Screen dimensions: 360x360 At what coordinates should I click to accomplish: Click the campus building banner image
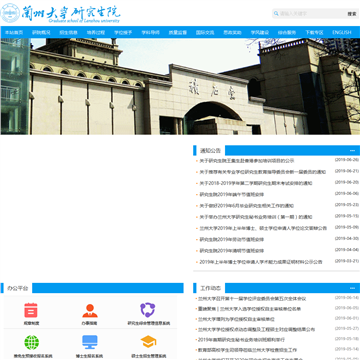point(180,86)
